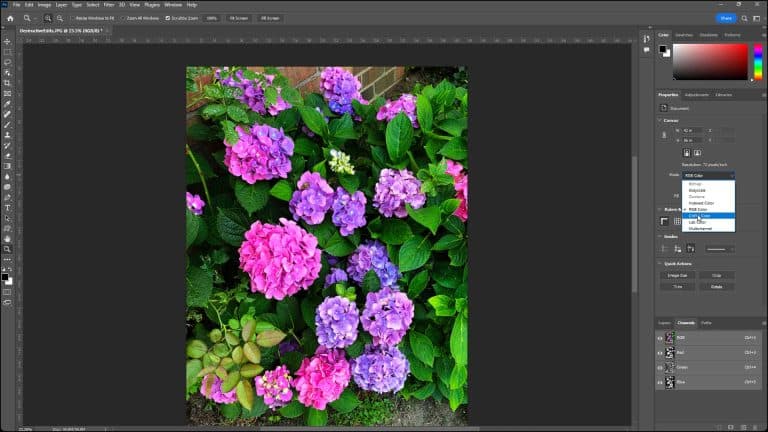This screenshot has width=768, height=432.
Task: Select the Eyedropper tool
Action: [7, 104]
